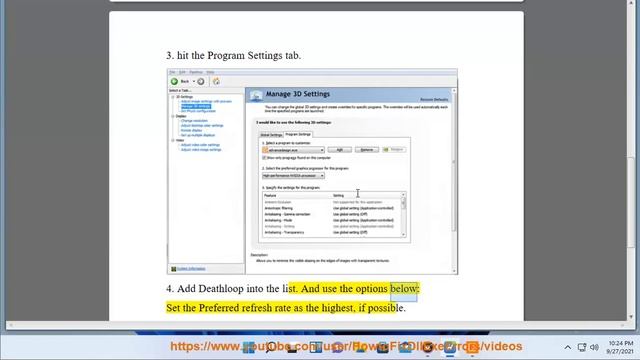Click the 'Antialiasing - Transparency' feature row
The image size is (640, 360).
(332, 233)
